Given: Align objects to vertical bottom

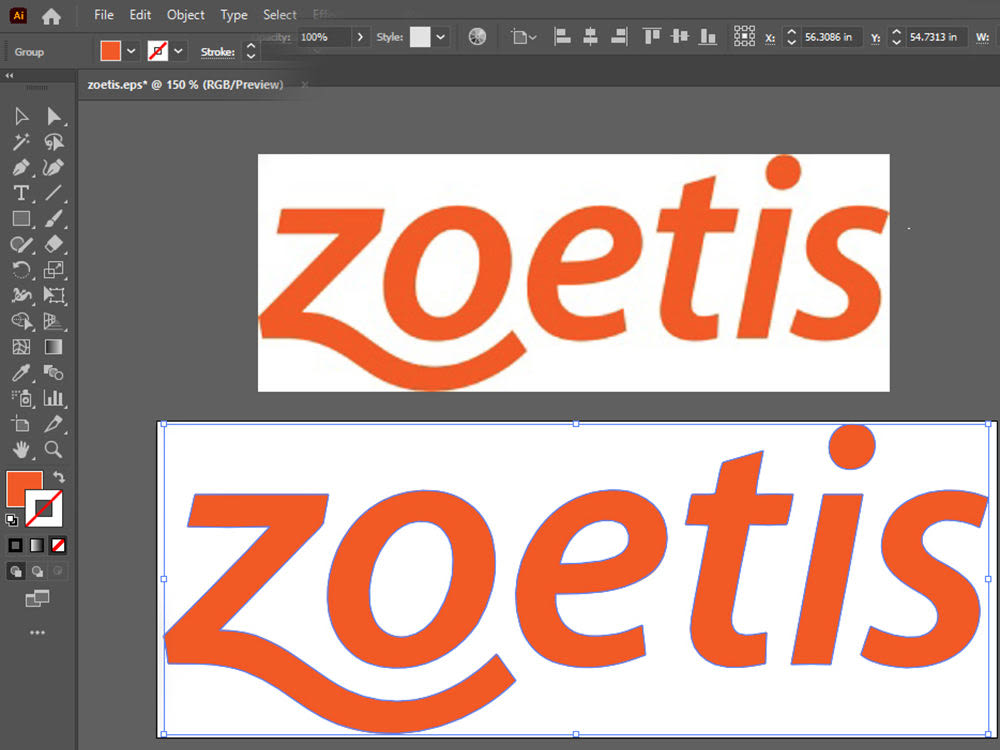Looking at the screenshot, I should pyautogui.click(x=708, y=36).
